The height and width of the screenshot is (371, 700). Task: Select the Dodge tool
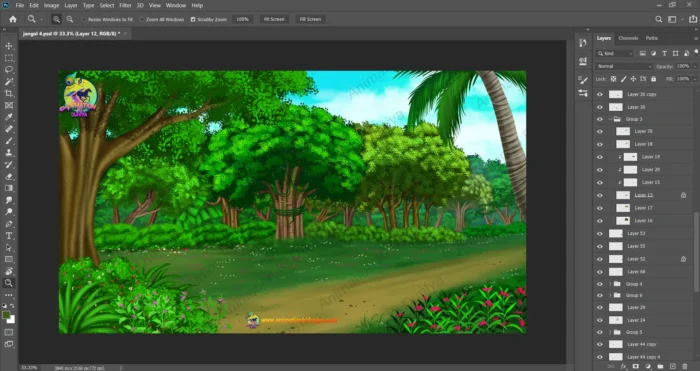click(x=8, y=212)
